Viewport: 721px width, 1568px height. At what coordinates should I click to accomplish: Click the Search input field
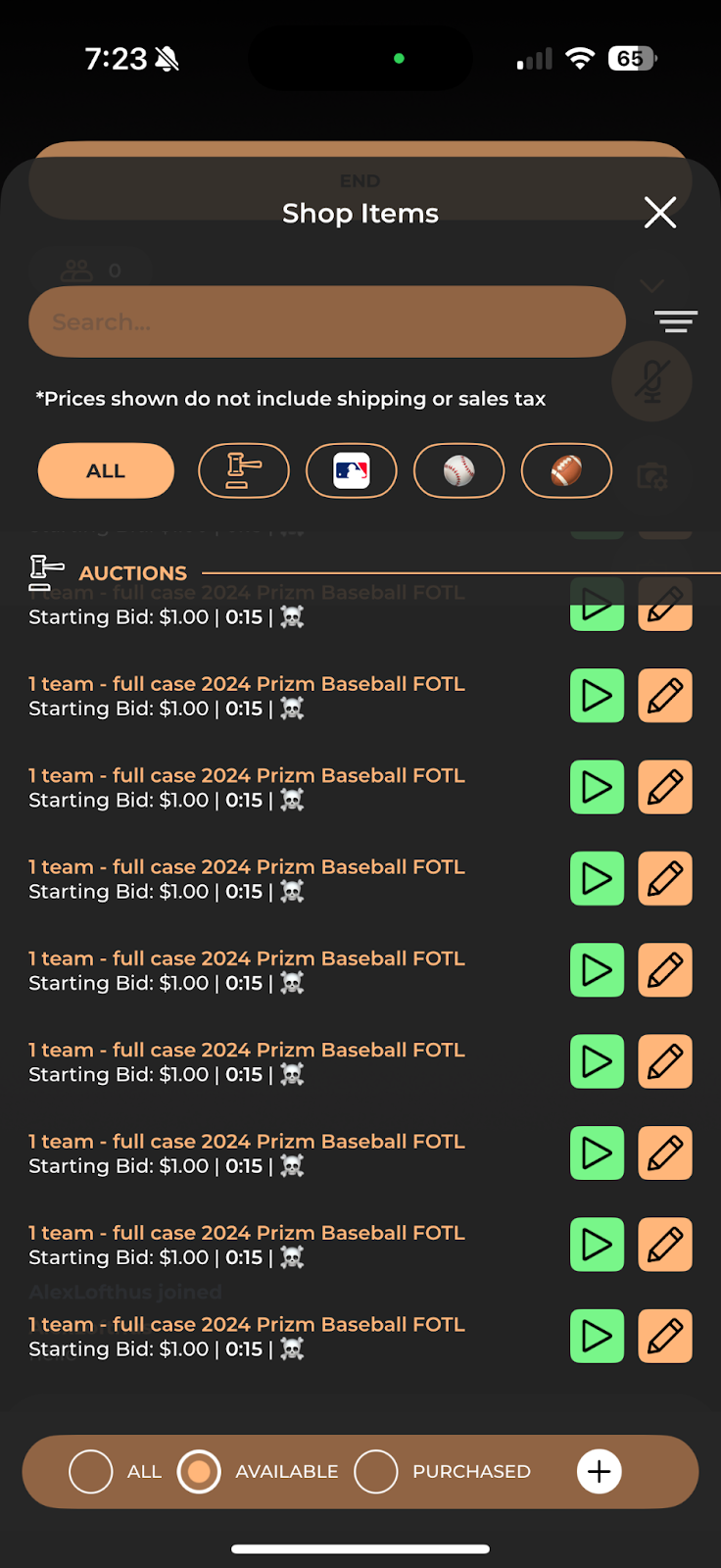326,321
